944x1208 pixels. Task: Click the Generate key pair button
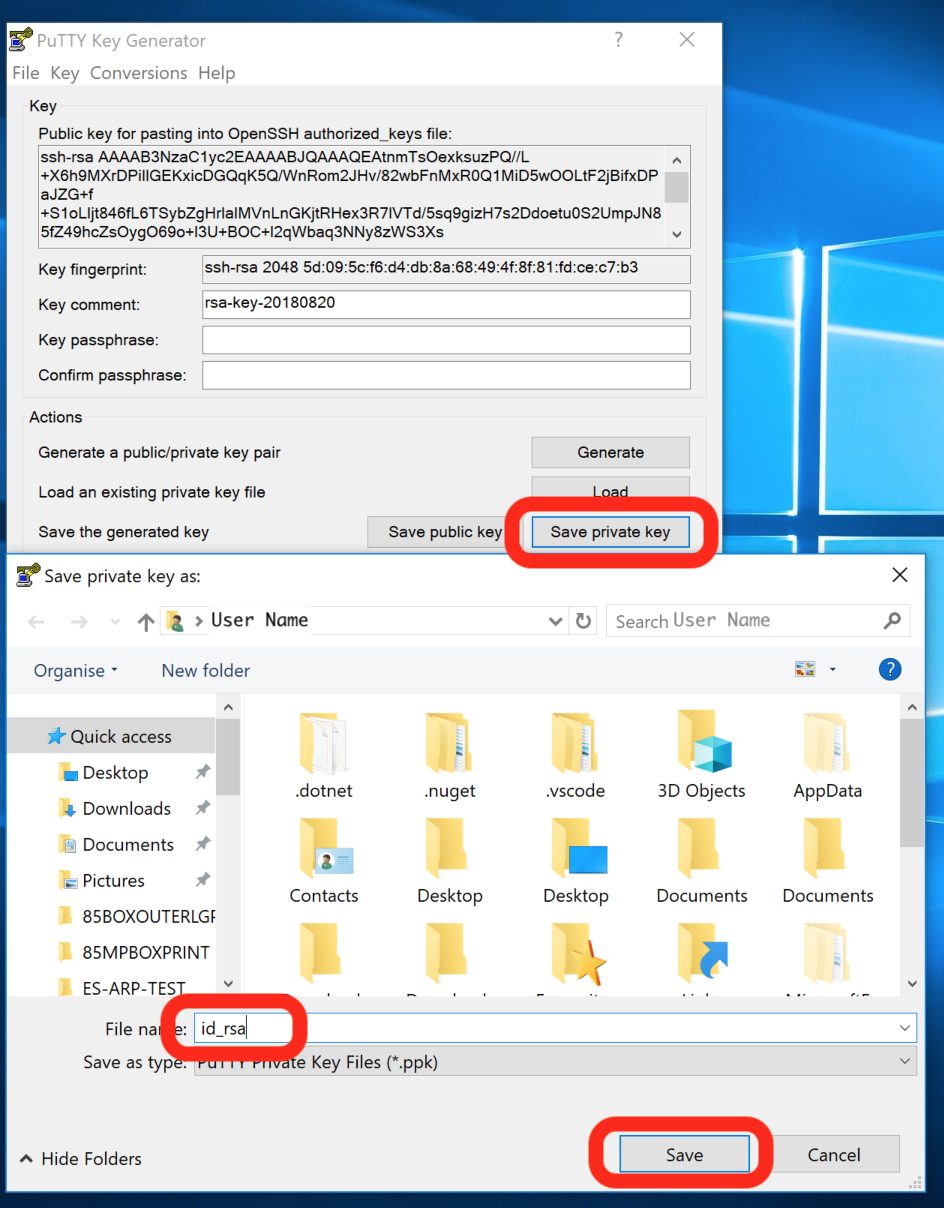[610, 452]
